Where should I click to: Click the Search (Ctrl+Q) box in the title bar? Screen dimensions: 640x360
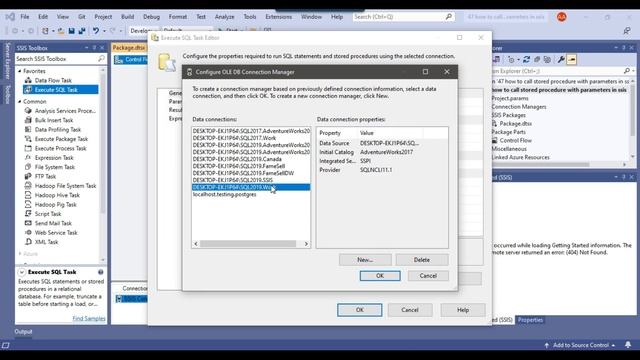coord(403,17)
